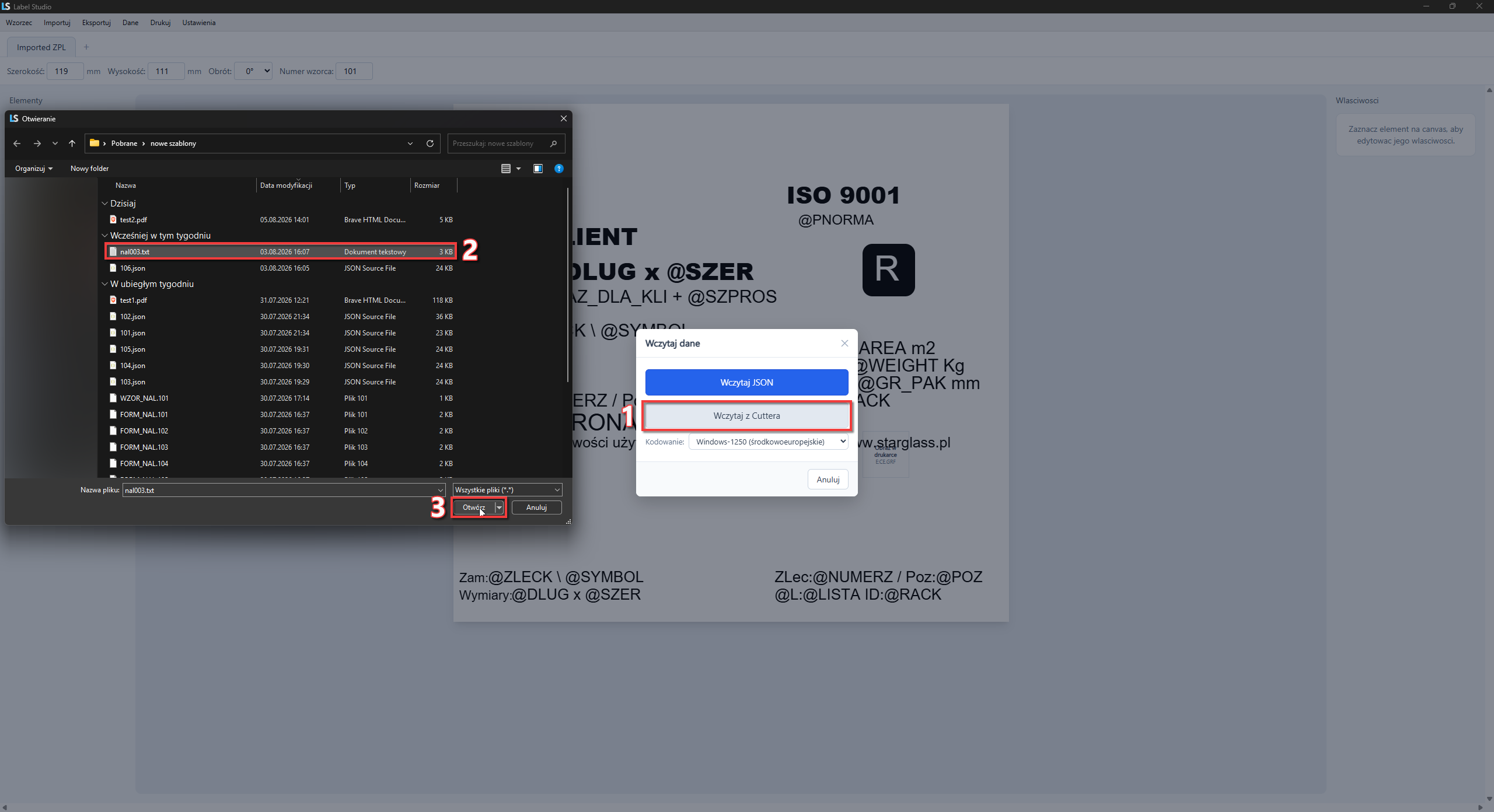Viewport: 1494px width, 812px height.
Task: Select the test1.pdf file icon
Action: (113, 300)
